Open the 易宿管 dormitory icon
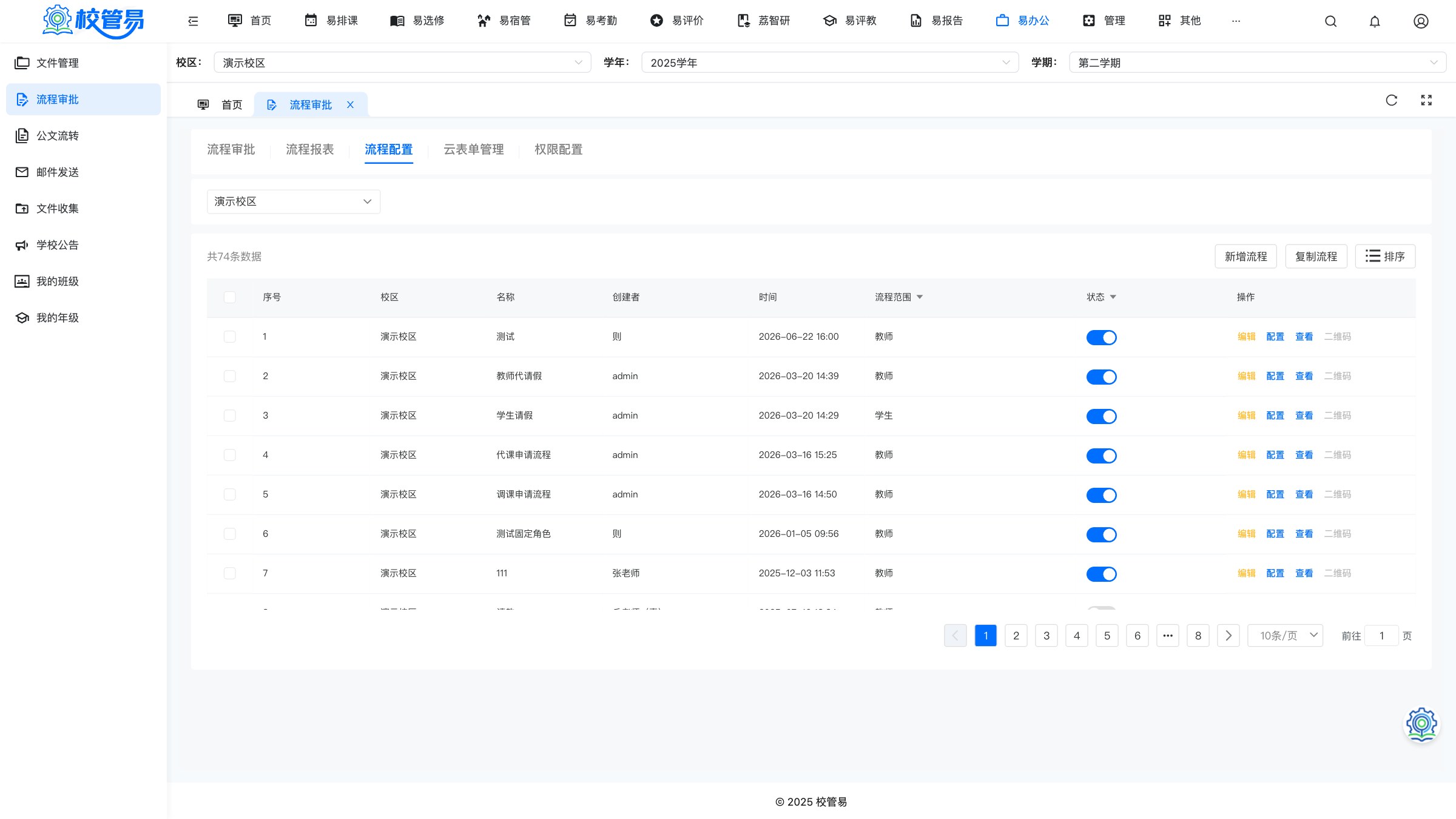The width and height of the screenshot is (1456, 819). (484, 21)
